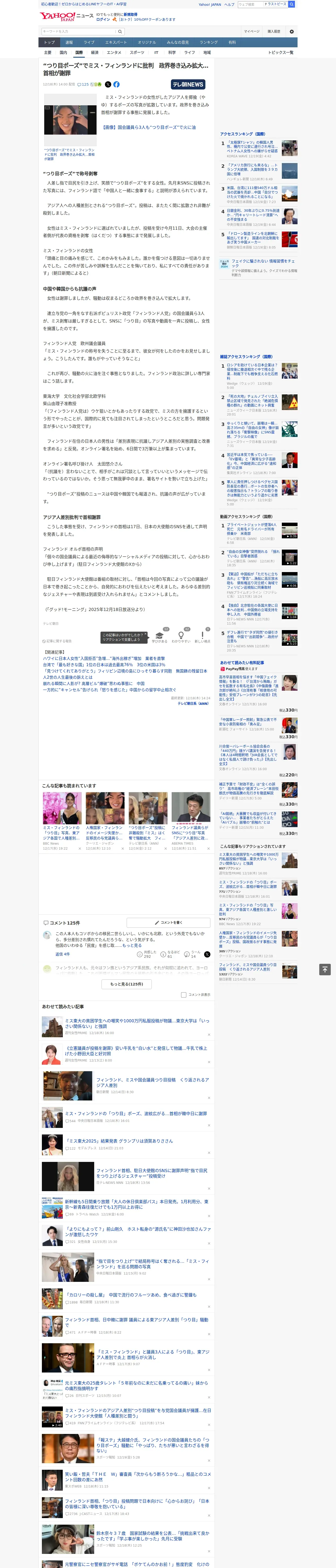Click 記事に関する報告 report icon link
This screenshot has height=1568, width=336.
(57, 641)
